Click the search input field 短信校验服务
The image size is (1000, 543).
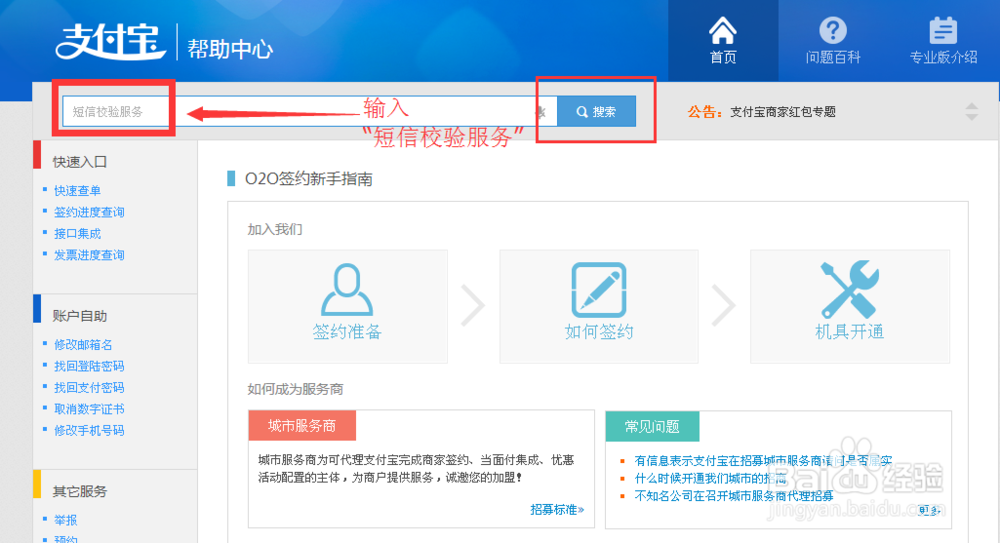309,112
